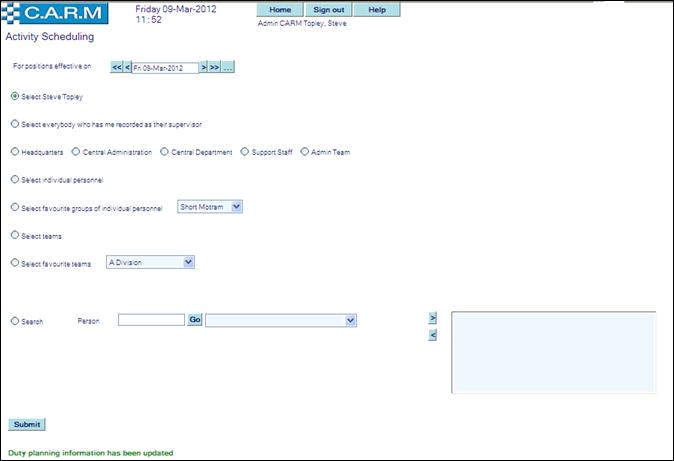Select the Steve Topley radio option
Screen dimensions: 674x461
click(x=14, y=97)
